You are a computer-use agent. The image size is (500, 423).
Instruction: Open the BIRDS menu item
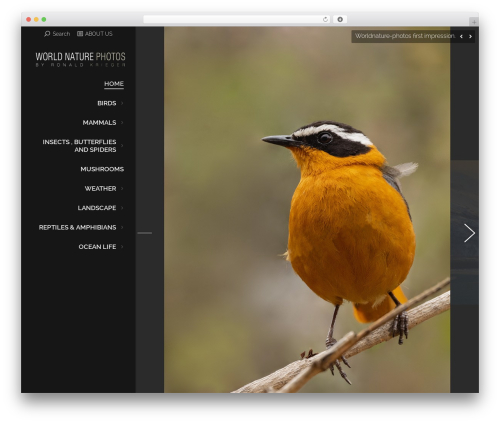tap(107, 103)
